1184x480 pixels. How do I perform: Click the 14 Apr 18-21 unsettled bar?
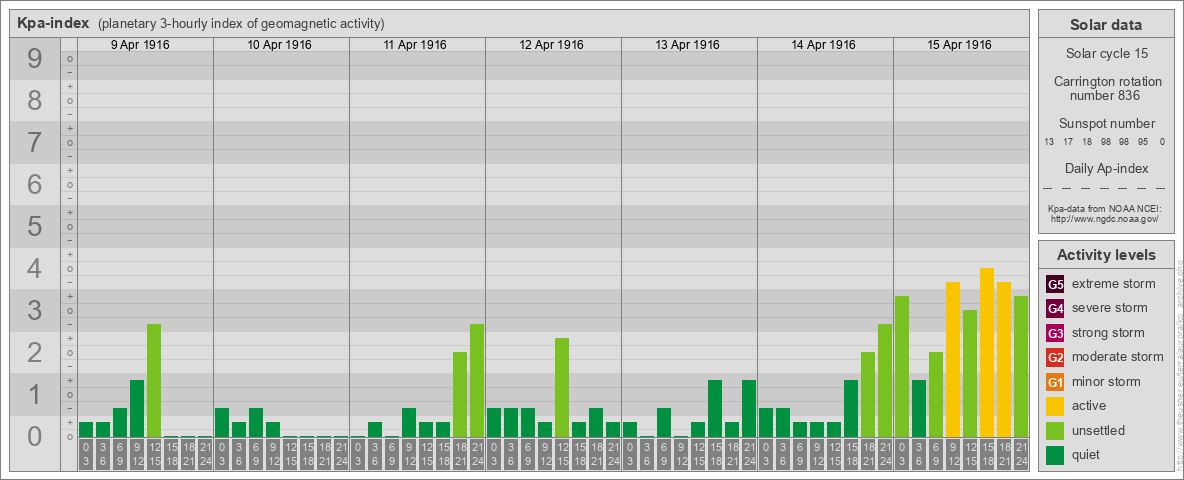pos(868,395)
